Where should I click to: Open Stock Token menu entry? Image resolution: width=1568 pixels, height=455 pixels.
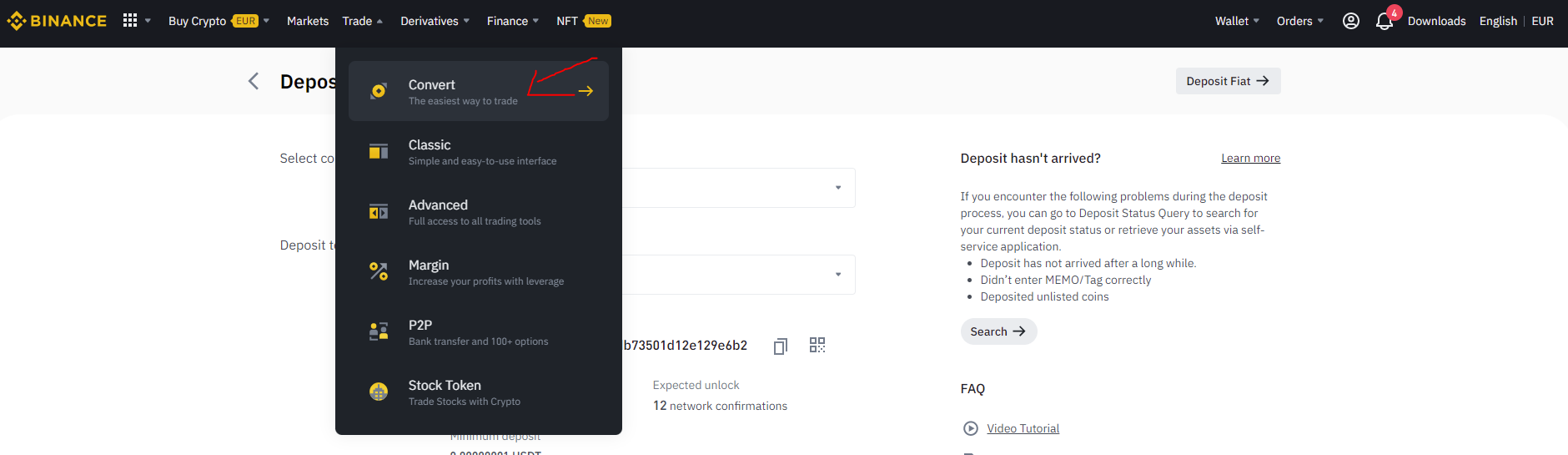(x=479, y=392)
